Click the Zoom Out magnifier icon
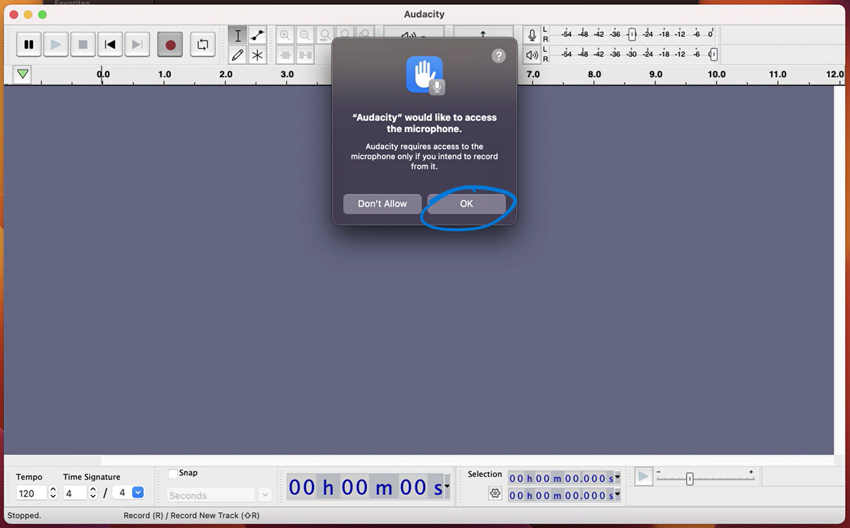850x528 pixels. pos(305,35)
